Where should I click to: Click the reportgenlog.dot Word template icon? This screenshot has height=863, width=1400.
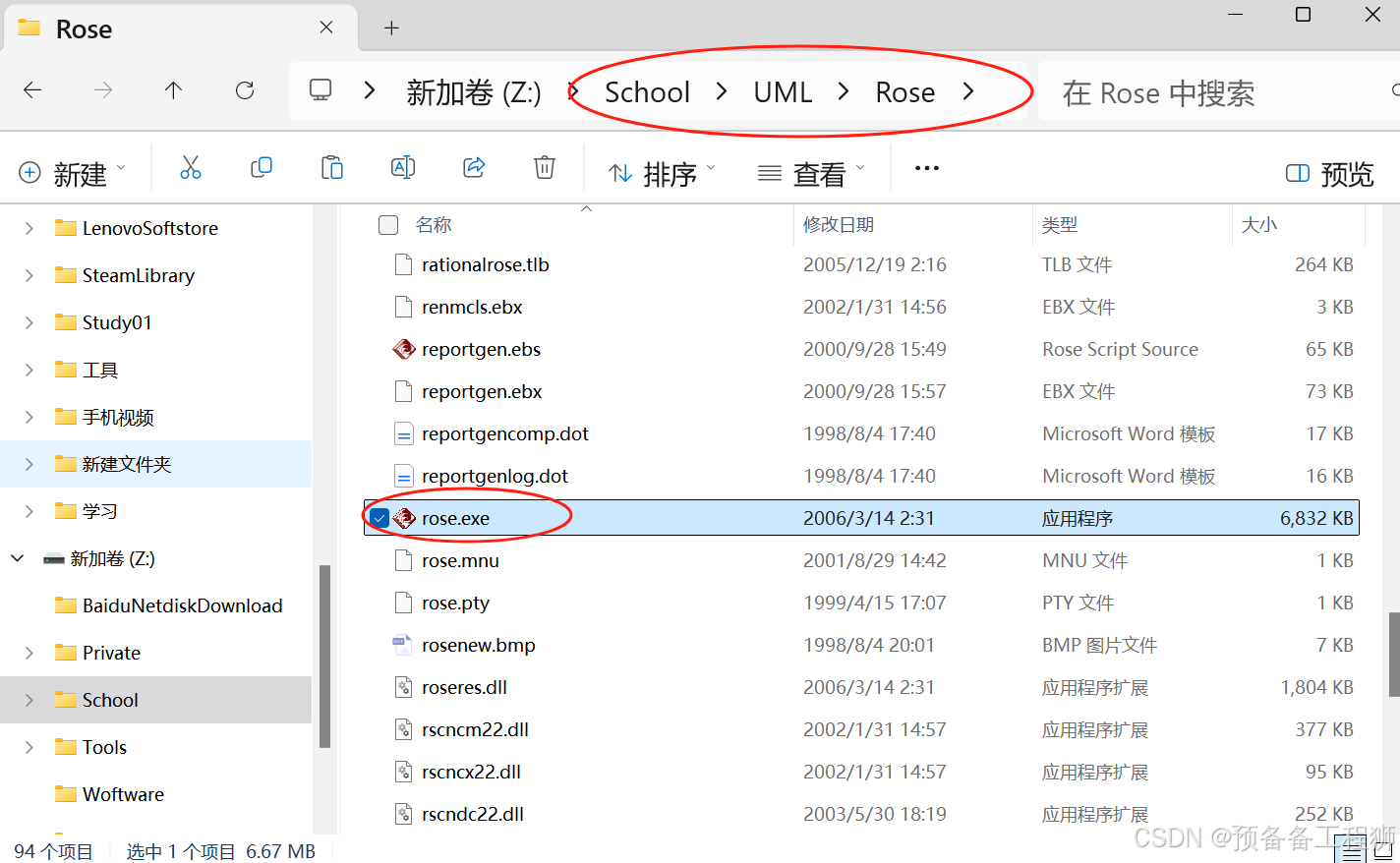(x=403, y=476)
